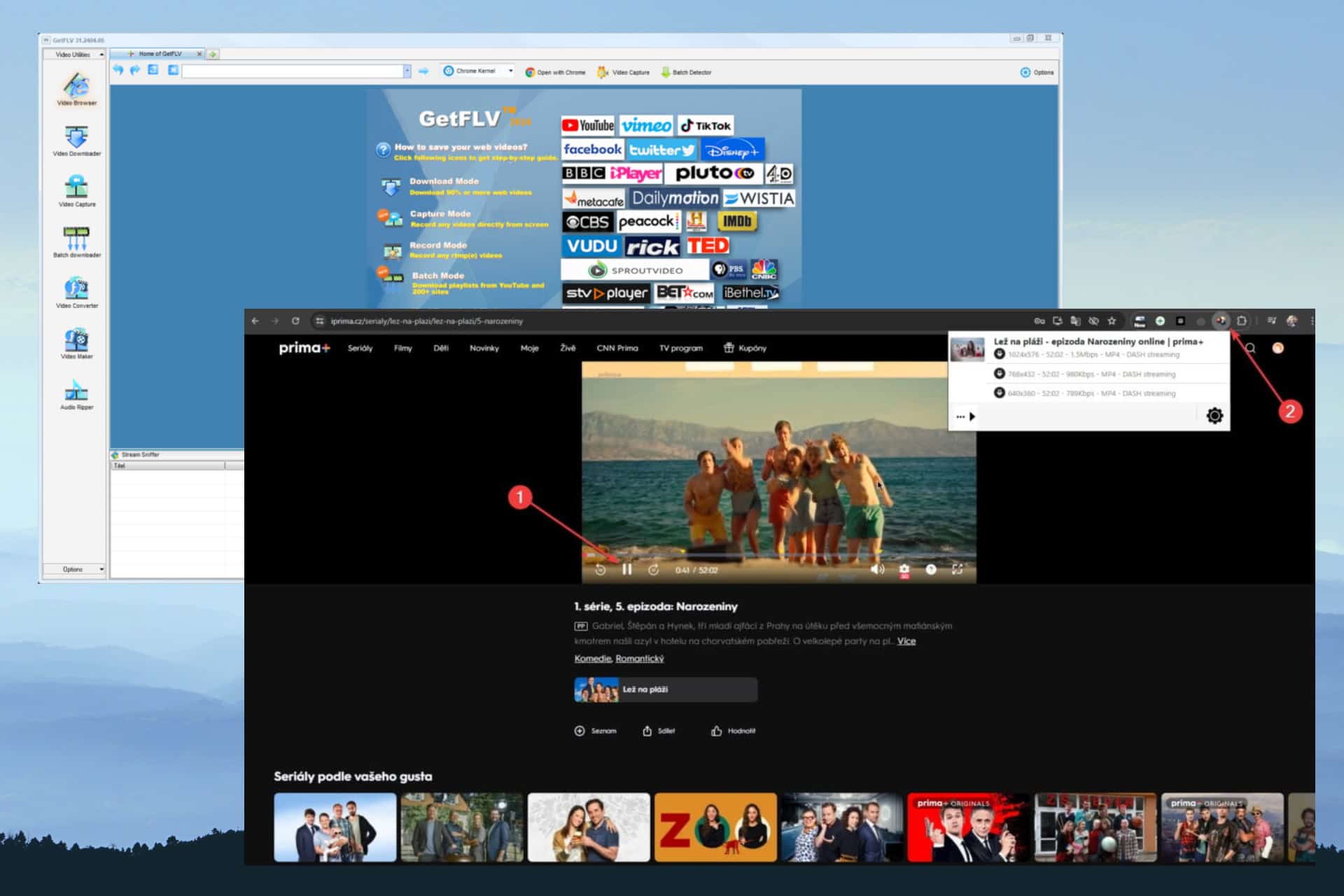This screenshot has width=1344, height=896.
Task: Open GetFLV Options at top right
Action: click(1037, 72)
